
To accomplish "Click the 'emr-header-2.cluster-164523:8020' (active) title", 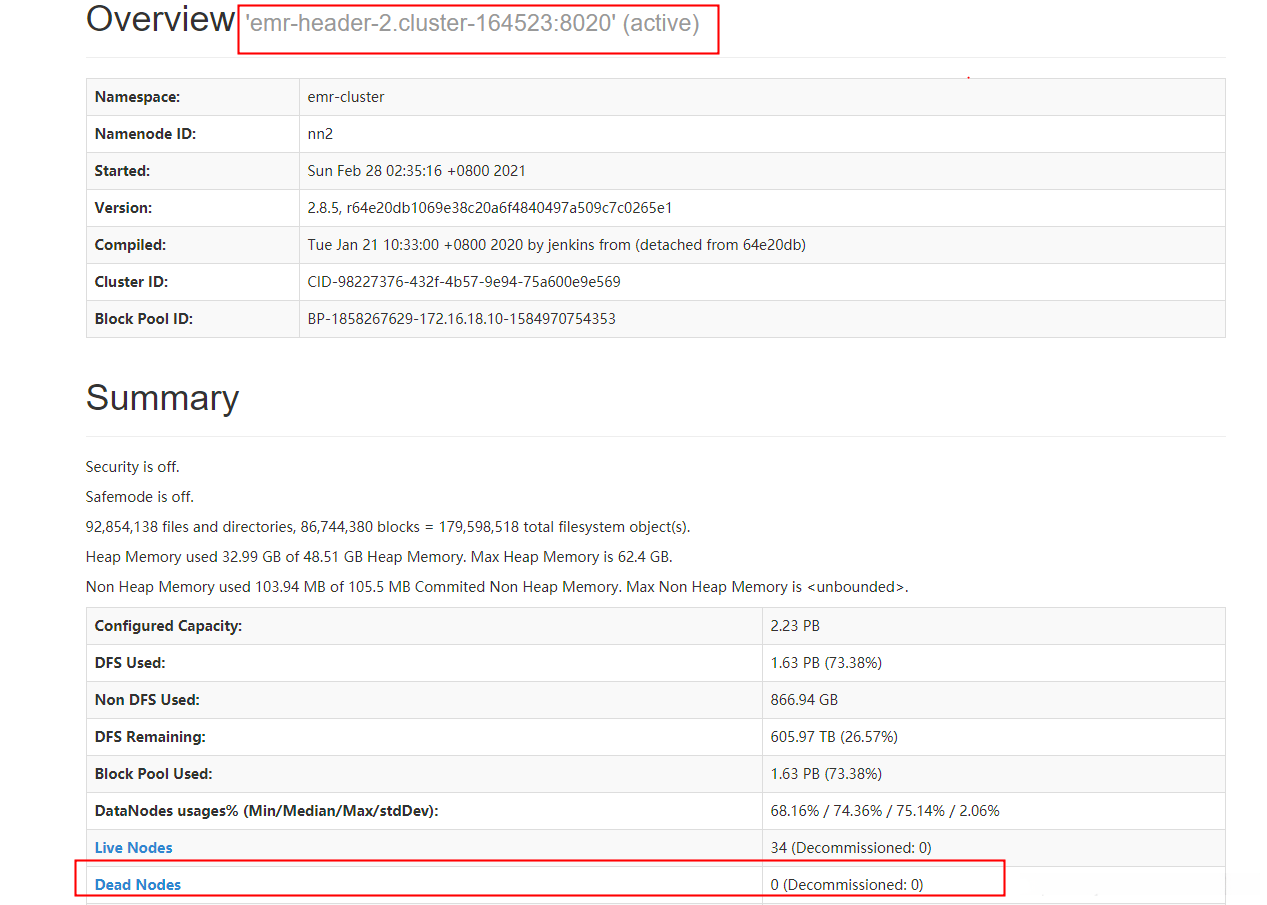I will coord(472,22).
